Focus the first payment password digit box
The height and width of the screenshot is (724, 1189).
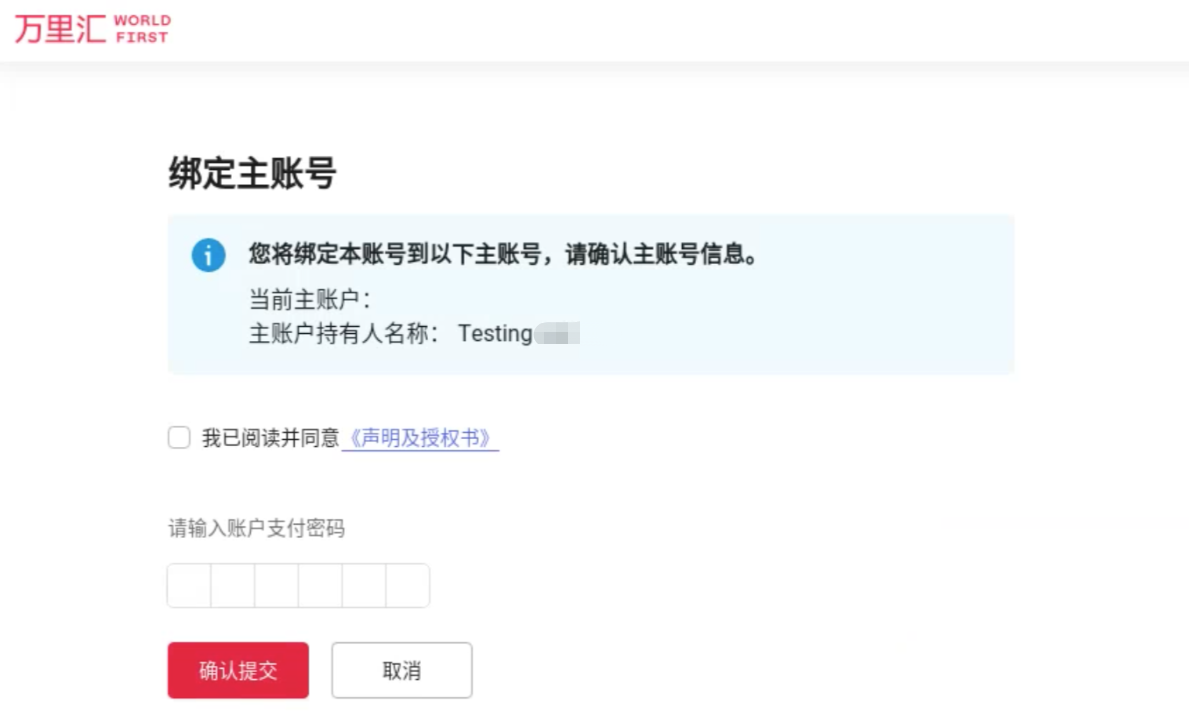click(x=189, y=586)
